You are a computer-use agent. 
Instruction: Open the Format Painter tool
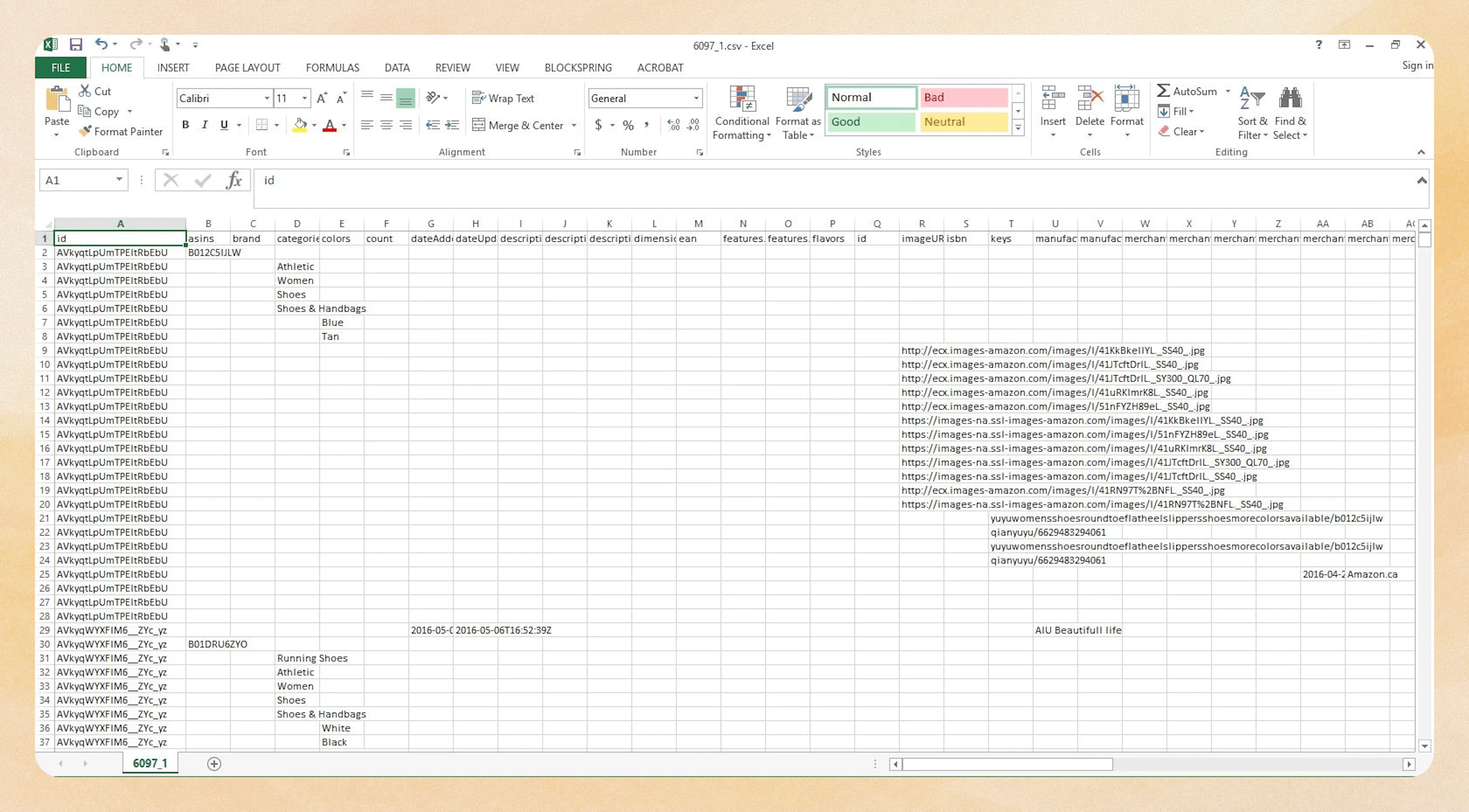click(x=121, y=131)
